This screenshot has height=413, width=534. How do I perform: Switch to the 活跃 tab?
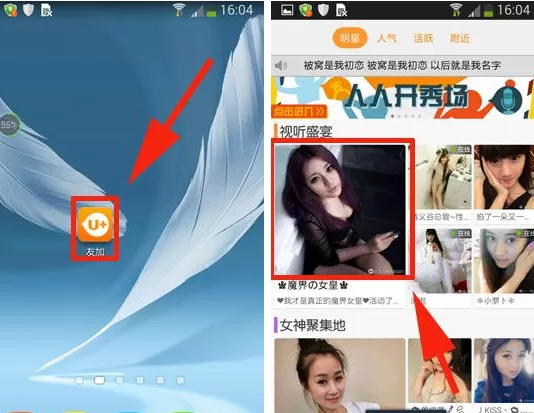pyautogui.click(x=423, y=38)
